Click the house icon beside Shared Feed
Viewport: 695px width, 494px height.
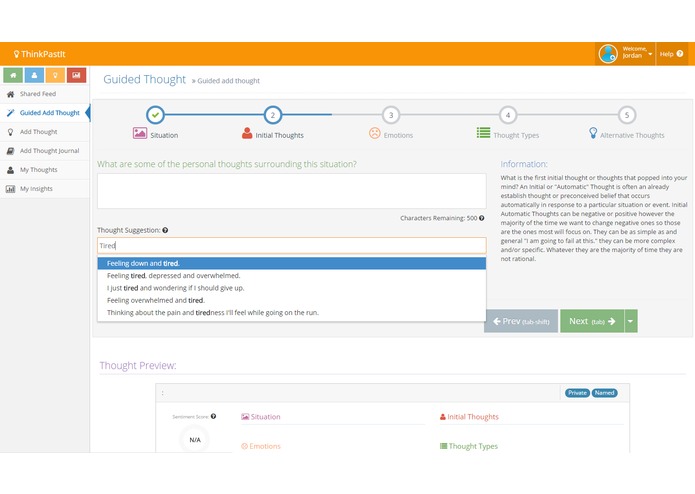[x=11, y=94]
